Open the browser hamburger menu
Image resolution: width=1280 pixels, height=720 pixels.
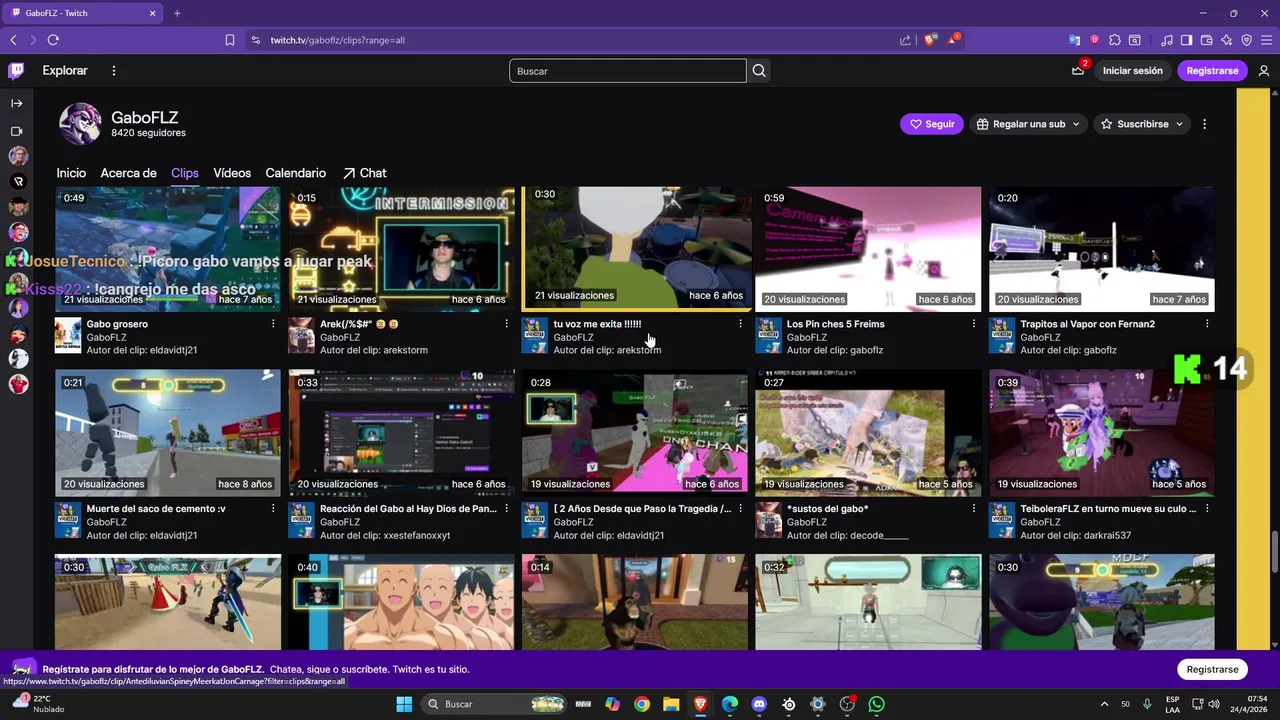pos(1266,40)
